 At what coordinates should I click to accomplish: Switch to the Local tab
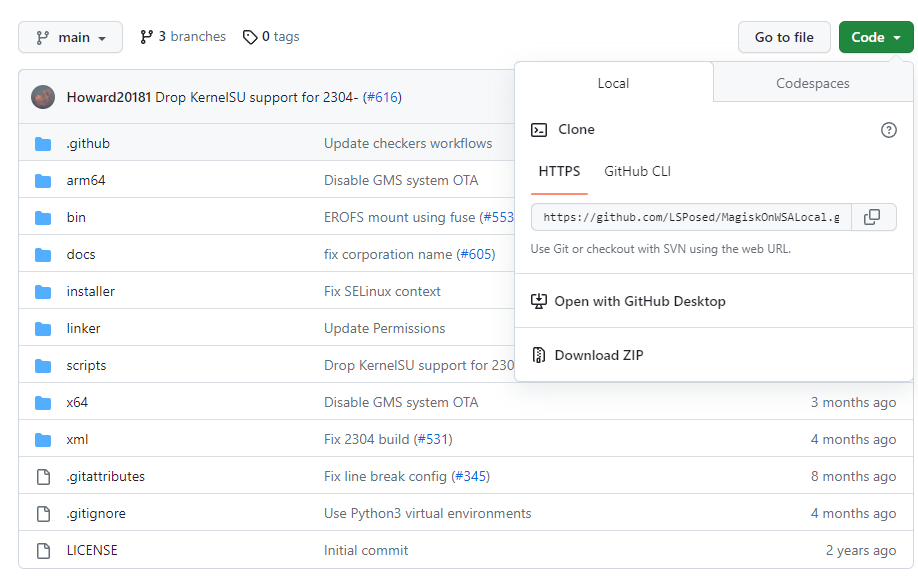614,83
